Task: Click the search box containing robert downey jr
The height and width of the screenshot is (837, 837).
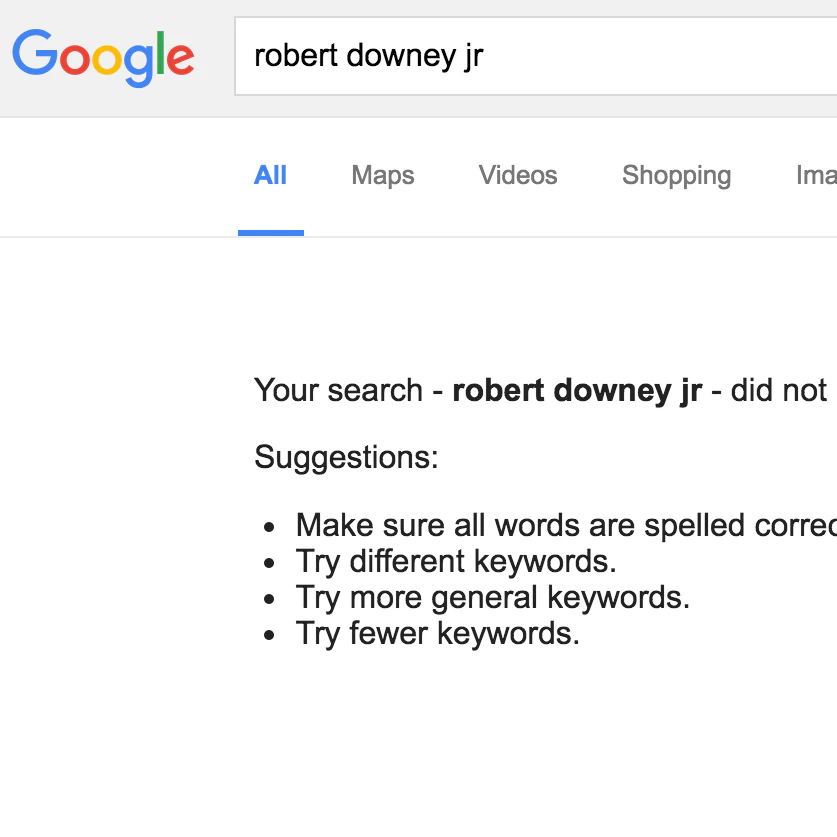Action: [x=536, y=56]
